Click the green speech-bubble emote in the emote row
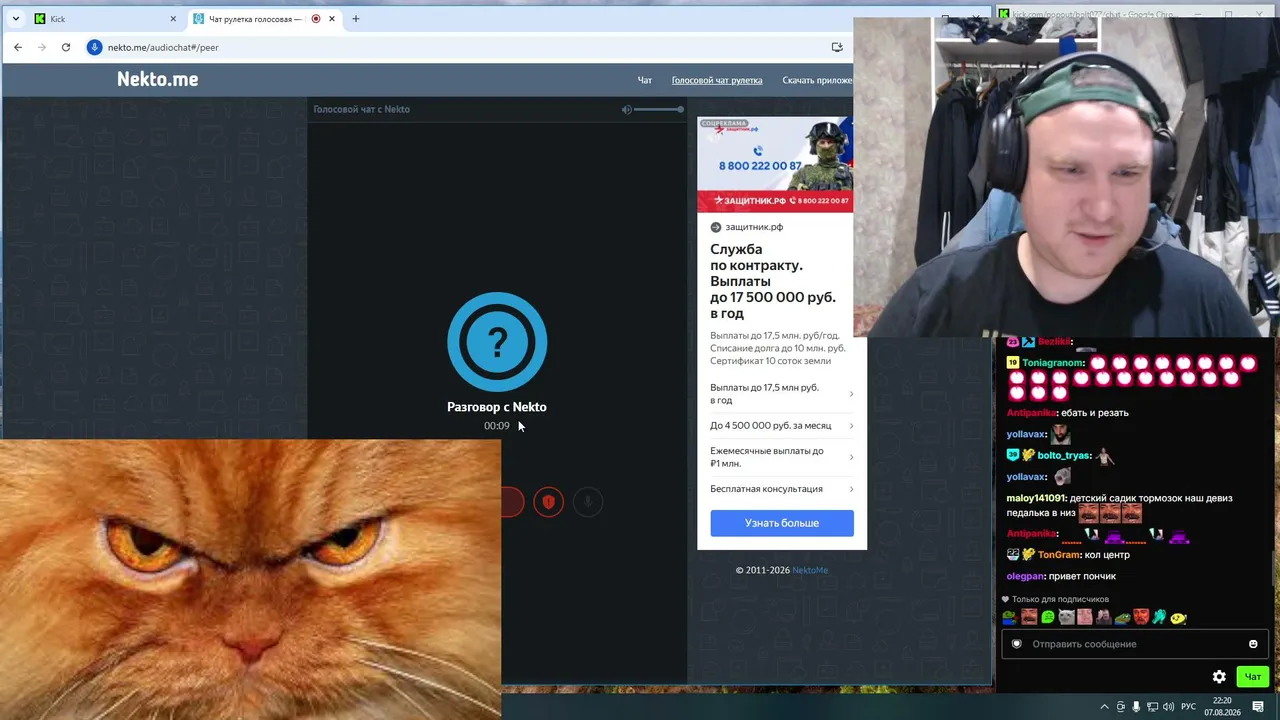The height and width of the screenshot is (720, 1280). (1047, 617)
